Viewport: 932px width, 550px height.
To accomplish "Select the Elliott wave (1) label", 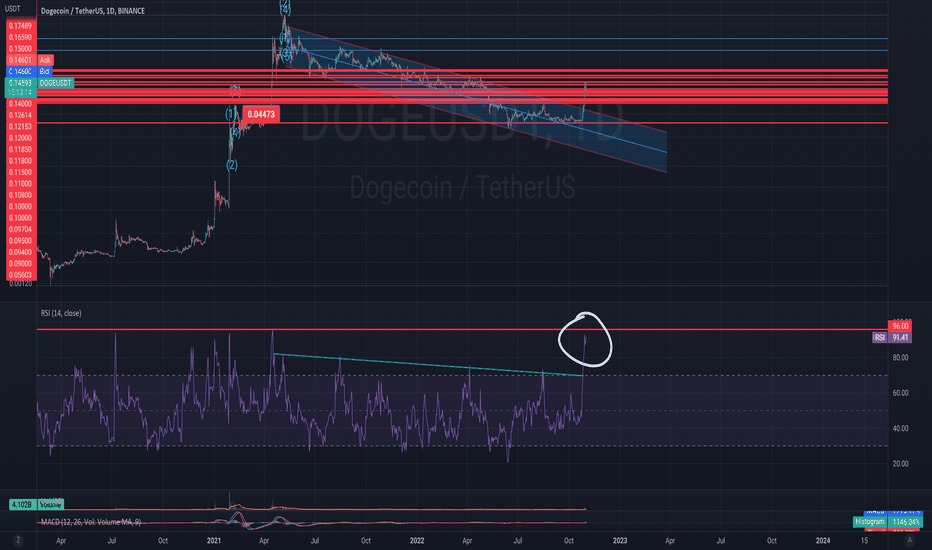I will click(x=231, y=114).
